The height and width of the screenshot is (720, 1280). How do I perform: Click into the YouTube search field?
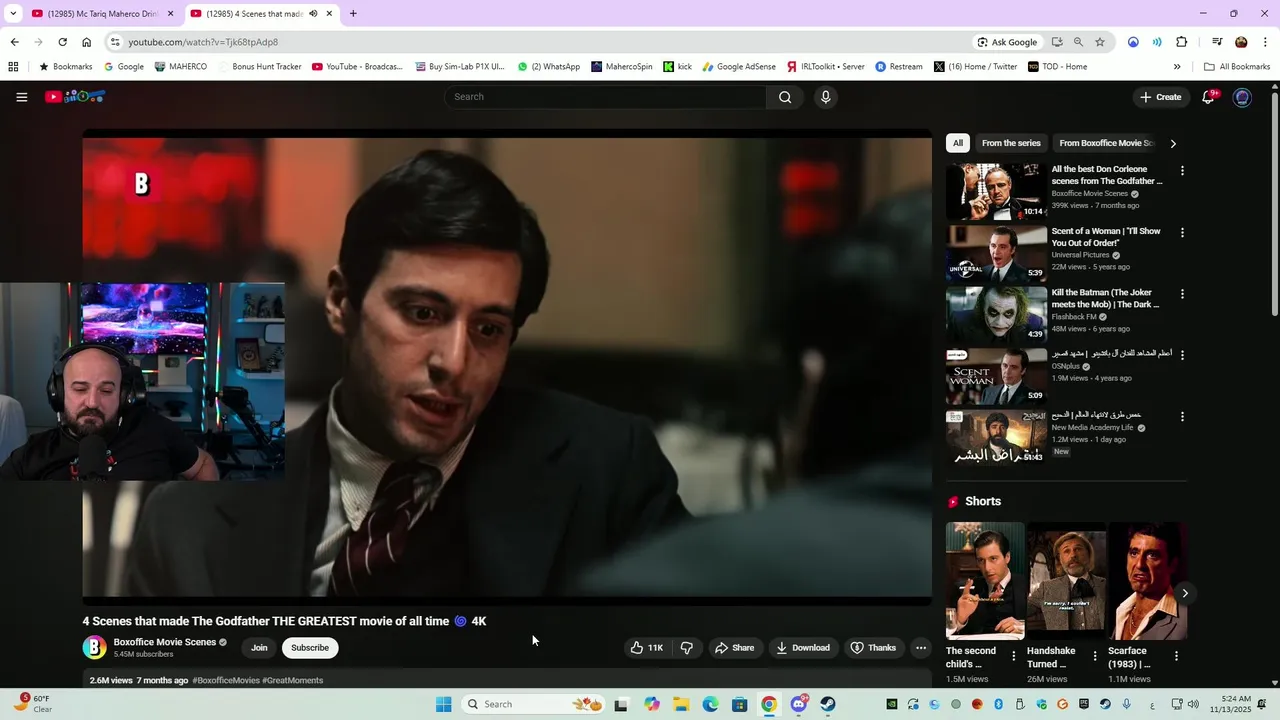click(x=606, y=97)
